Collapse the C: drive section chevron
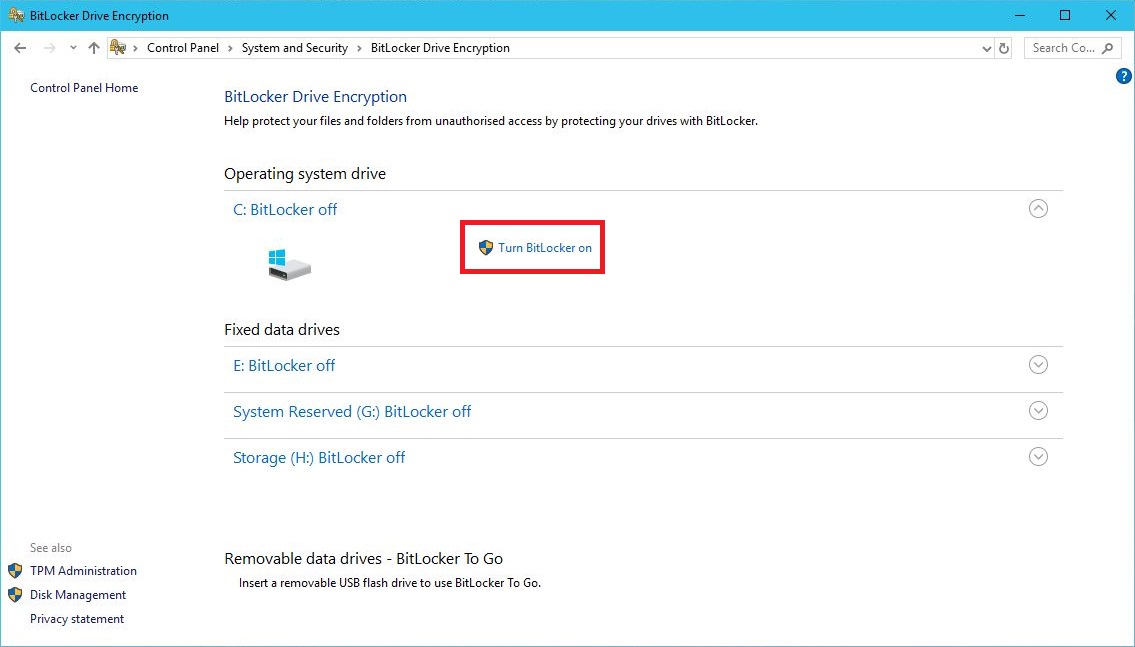The image size is (1135, 647). pyautogui.click(x=1038, y=209)
